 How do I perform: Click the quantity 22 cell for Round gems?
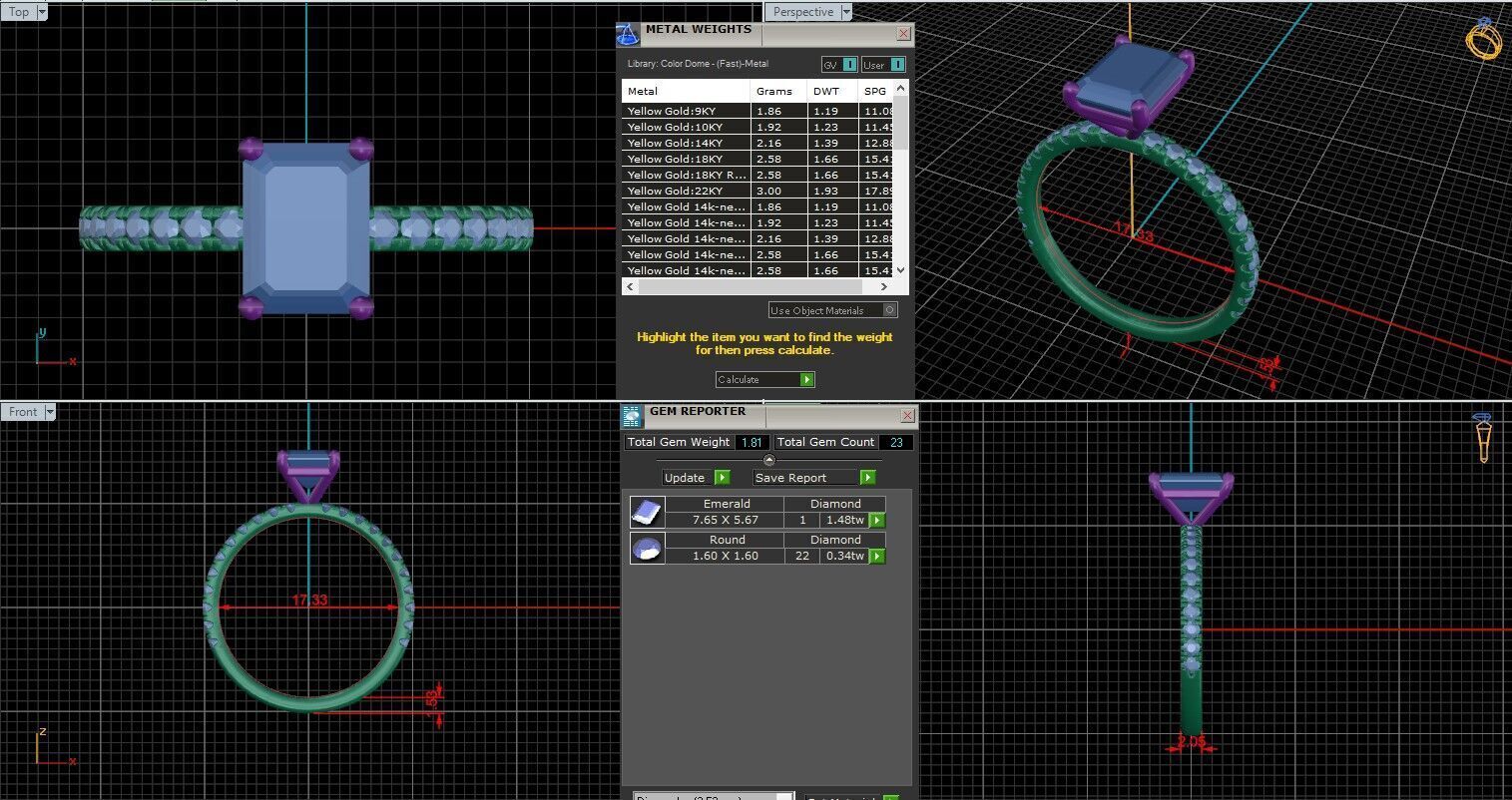coord(801,556)
